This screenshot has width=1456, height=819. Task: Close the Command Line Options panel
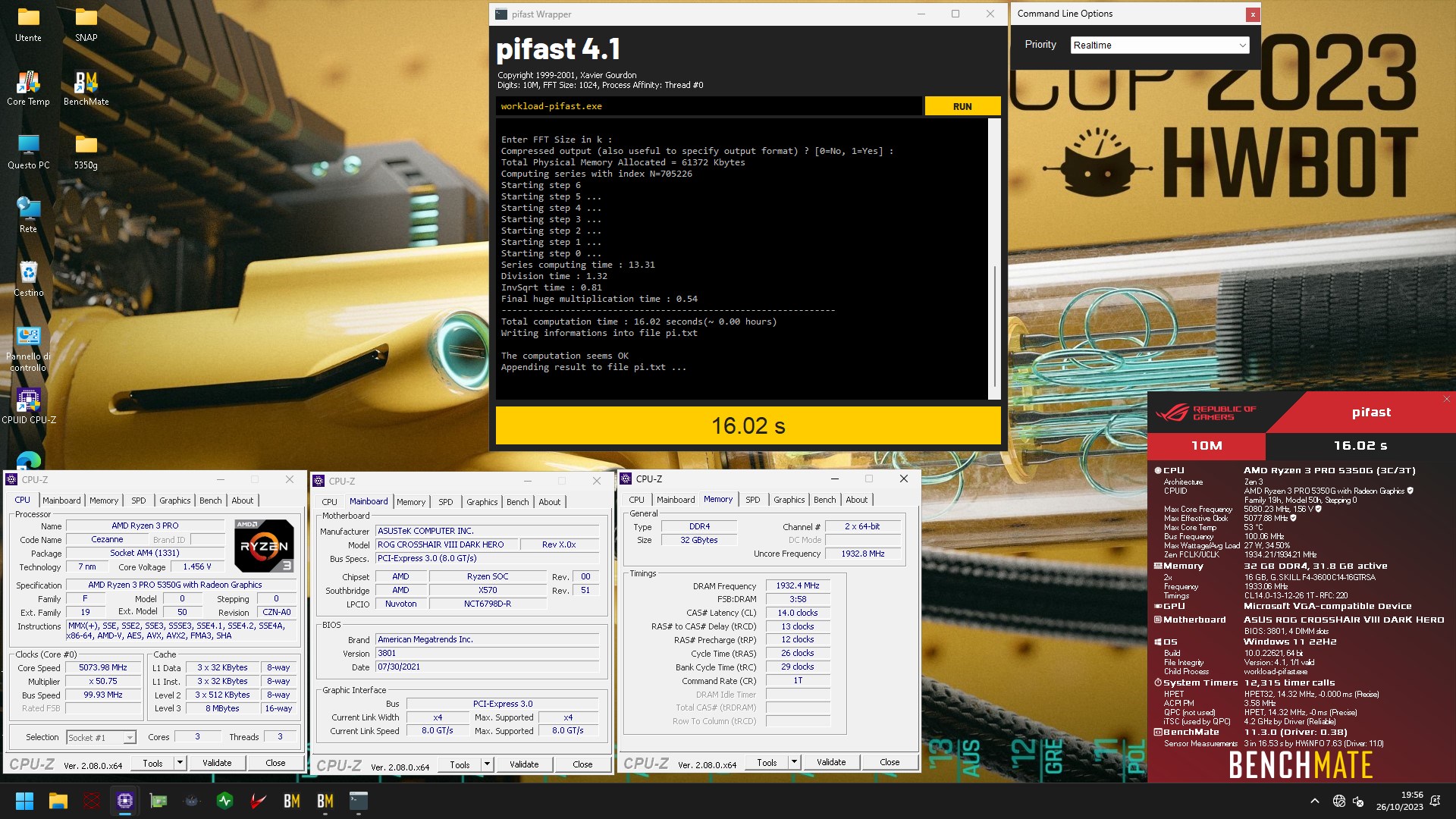(x=1253, y=14)
